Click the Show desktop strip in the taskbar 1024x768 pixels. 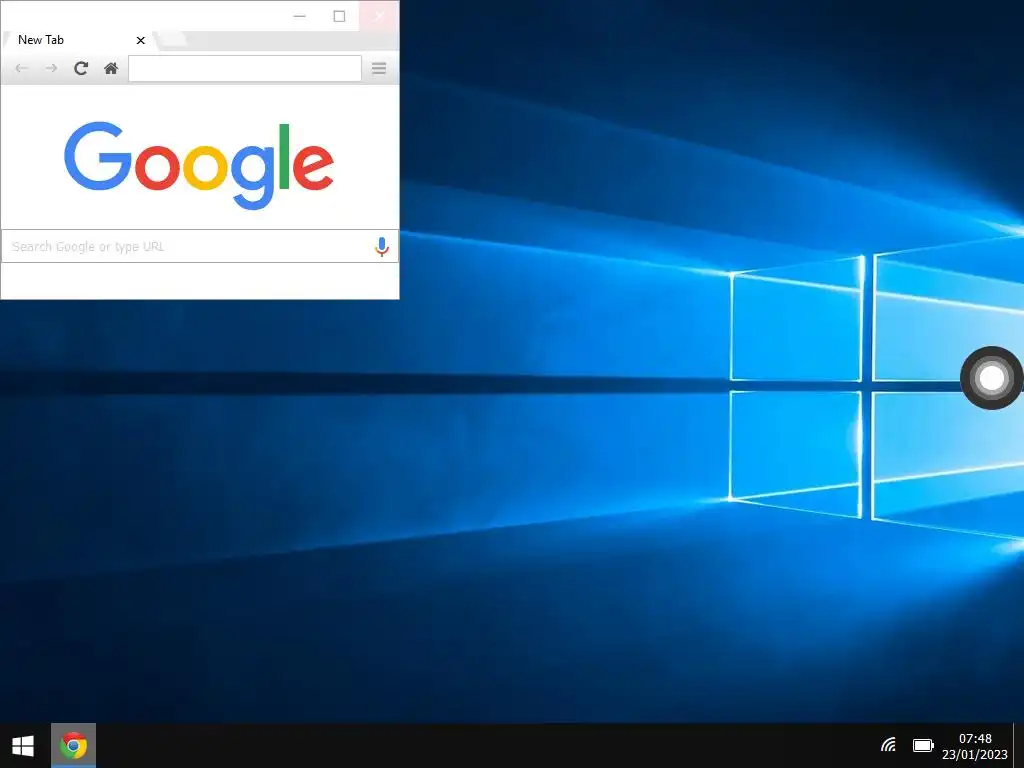coord(1019,746)
